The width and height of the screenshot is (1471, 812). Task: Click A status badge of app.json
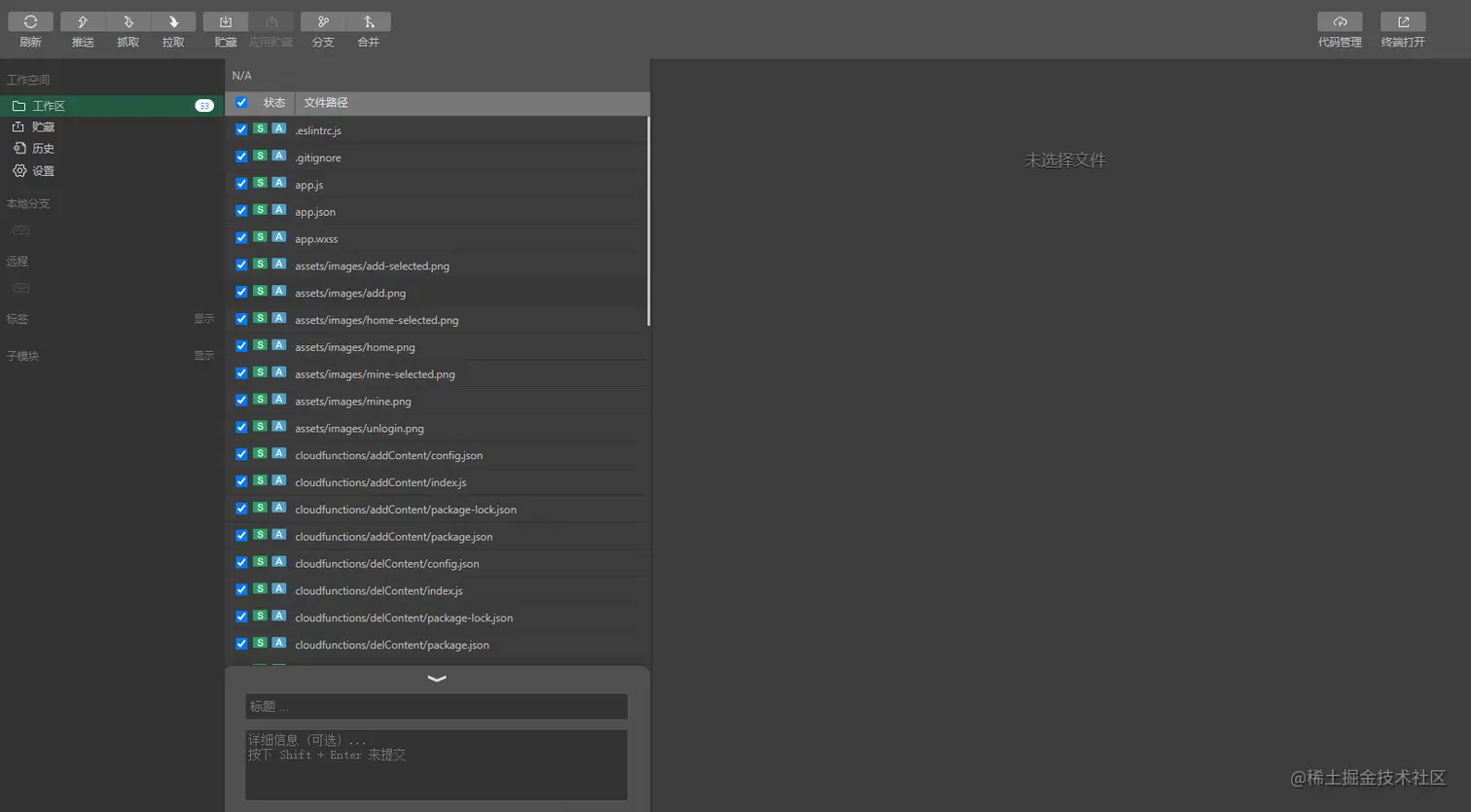pos(278,210)
